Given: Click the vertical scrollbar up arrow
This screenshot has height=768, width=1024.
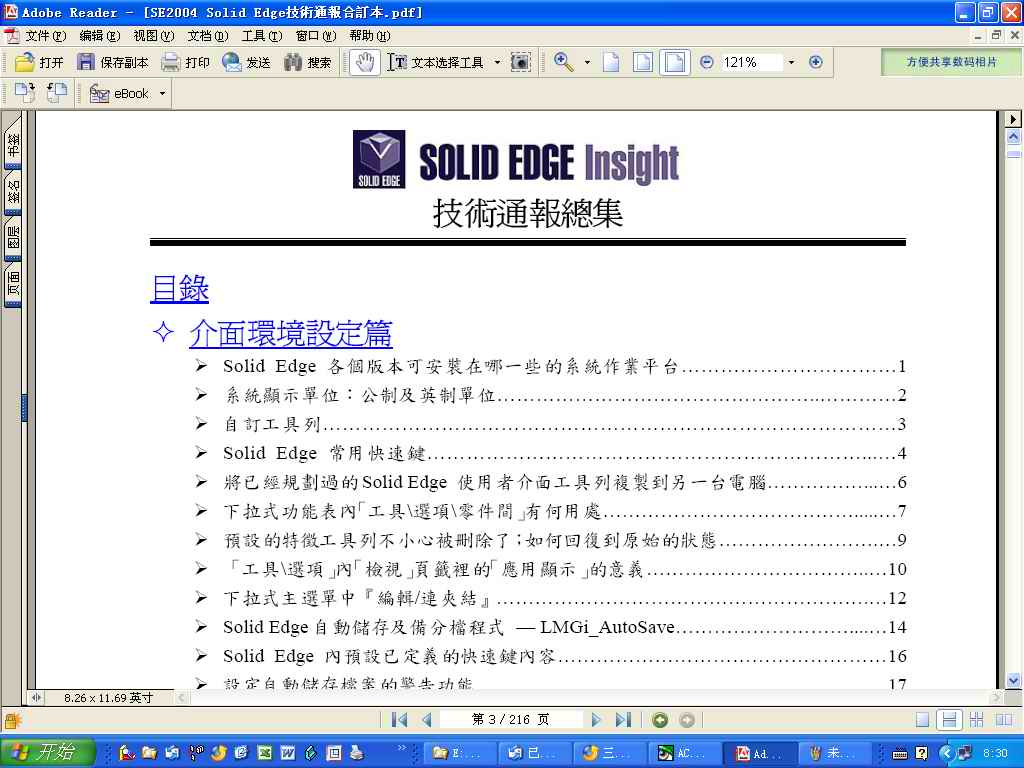Looking at the screenshot, I should click(1013, 136).
